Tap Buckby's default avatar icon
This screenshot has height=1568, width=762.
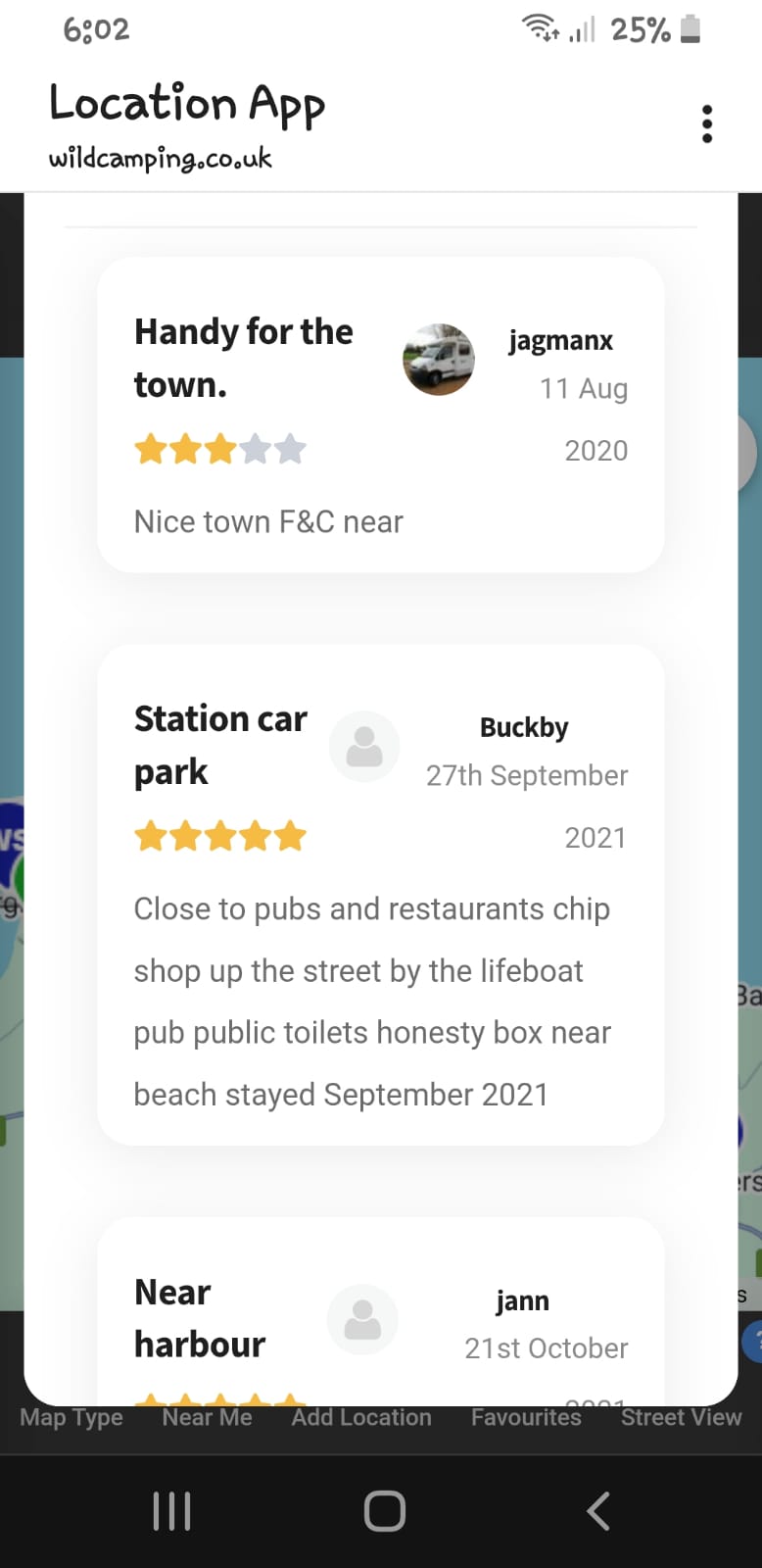coord(364,747)
